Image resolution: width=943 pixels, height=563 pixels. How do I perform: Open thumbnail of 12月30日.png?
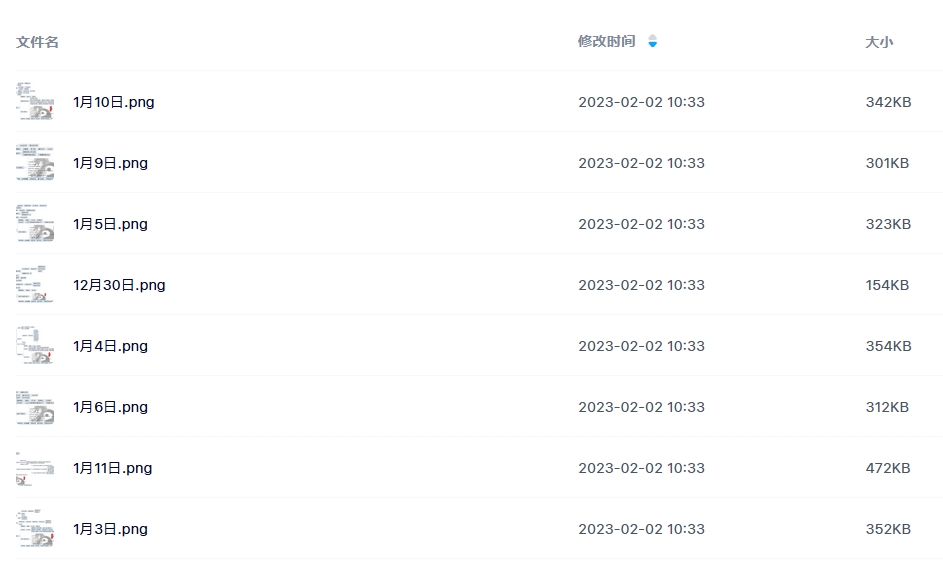(35, 285)
